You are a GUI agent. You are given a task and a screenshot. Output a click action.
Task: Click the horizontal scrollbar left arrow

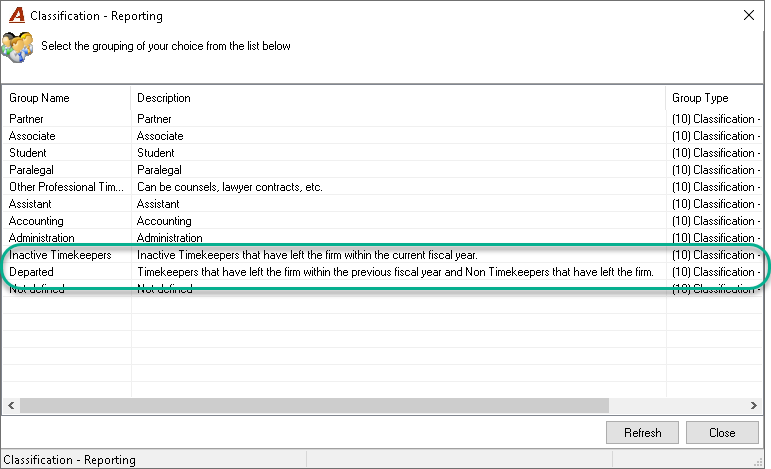tap(11, 406)
